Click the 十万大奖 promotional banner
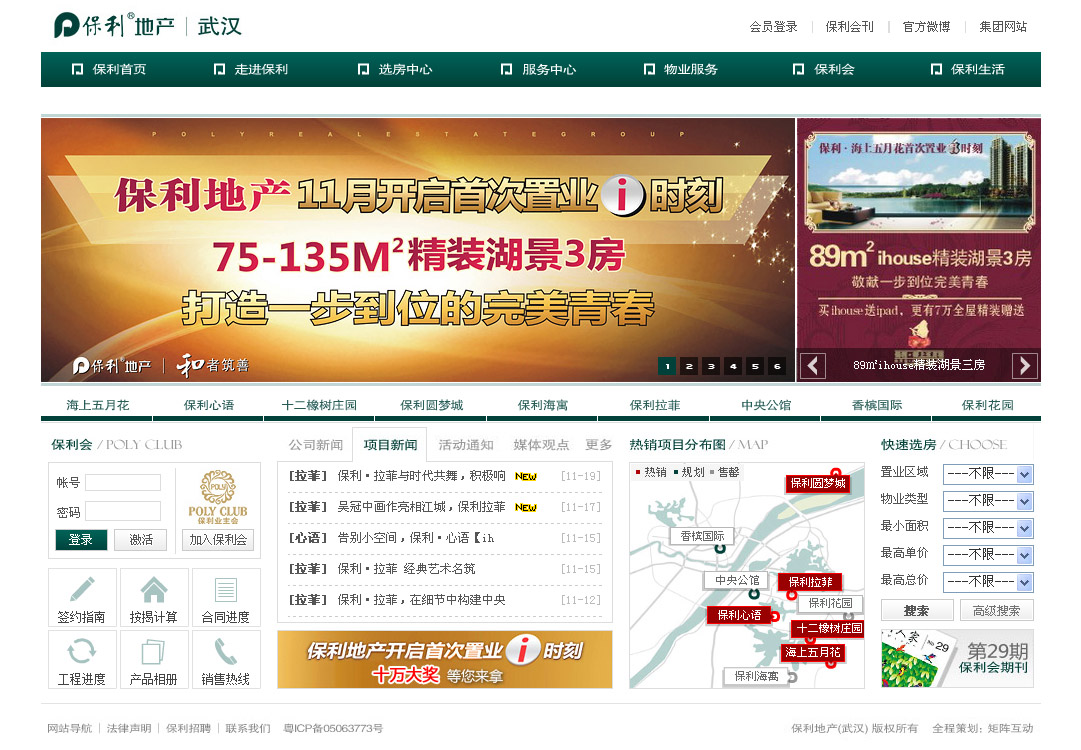 [445, 660]
